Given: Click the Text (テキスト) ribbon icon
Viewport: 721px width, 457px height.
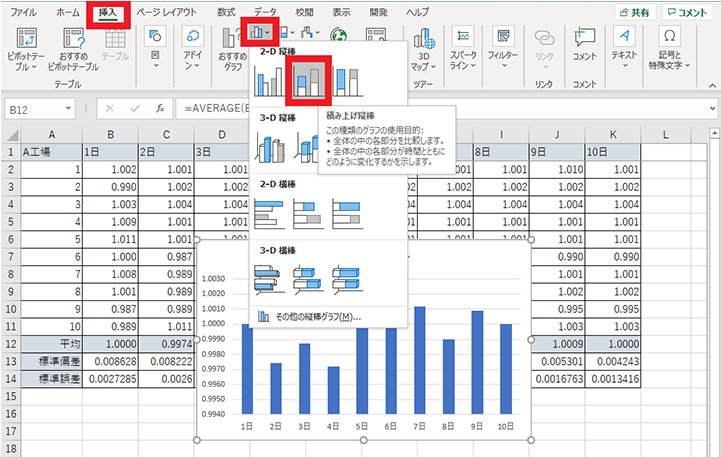Looking at the screenshot, I should point(624,36).
